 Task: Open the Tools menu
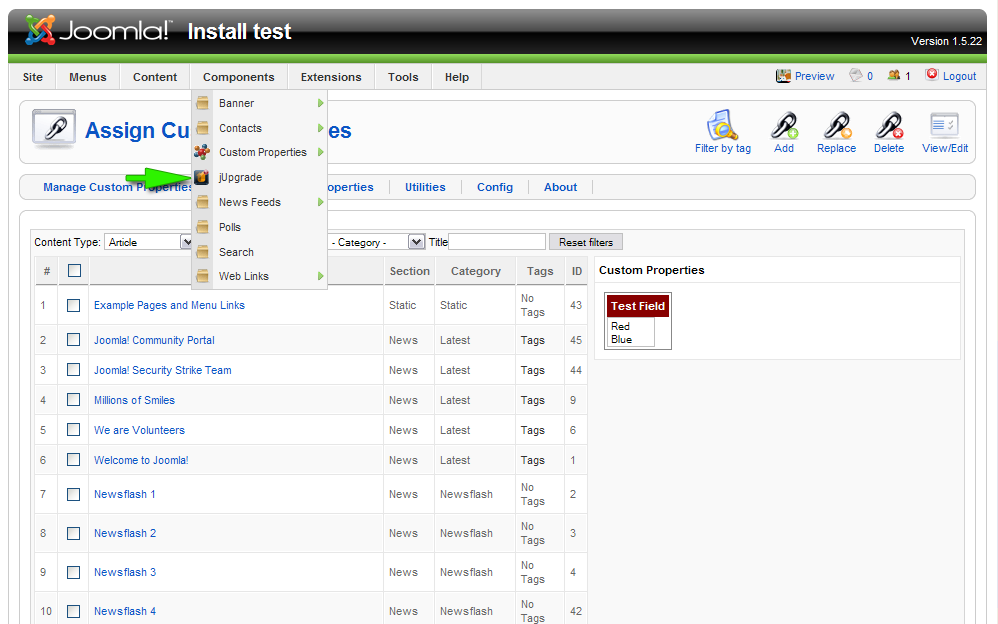click(403, 77)
